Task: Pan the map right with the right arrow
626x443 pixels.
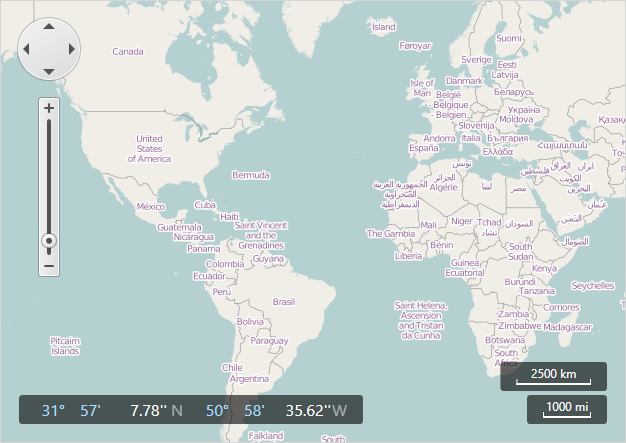Action: click(71, 49)
